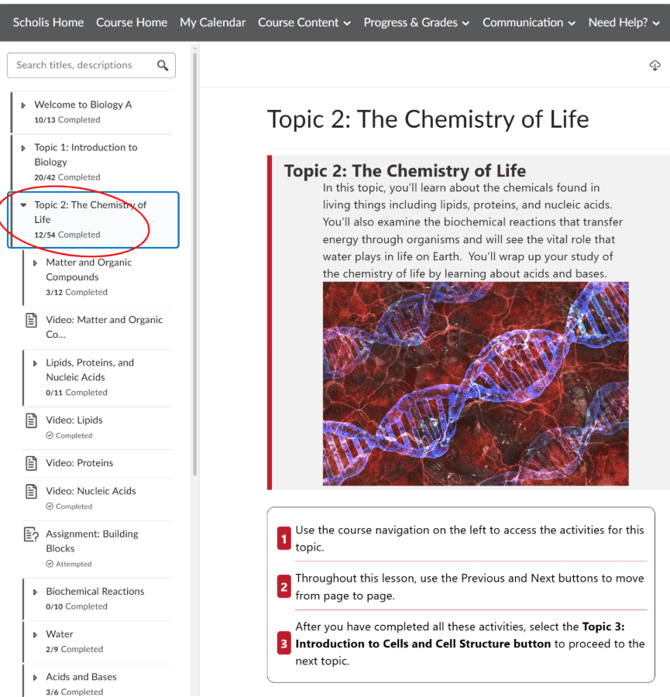Collapse Topic 2: The Chemistry of Life arrow
Screen dimensions: 670x697
[x=24, y=205]
